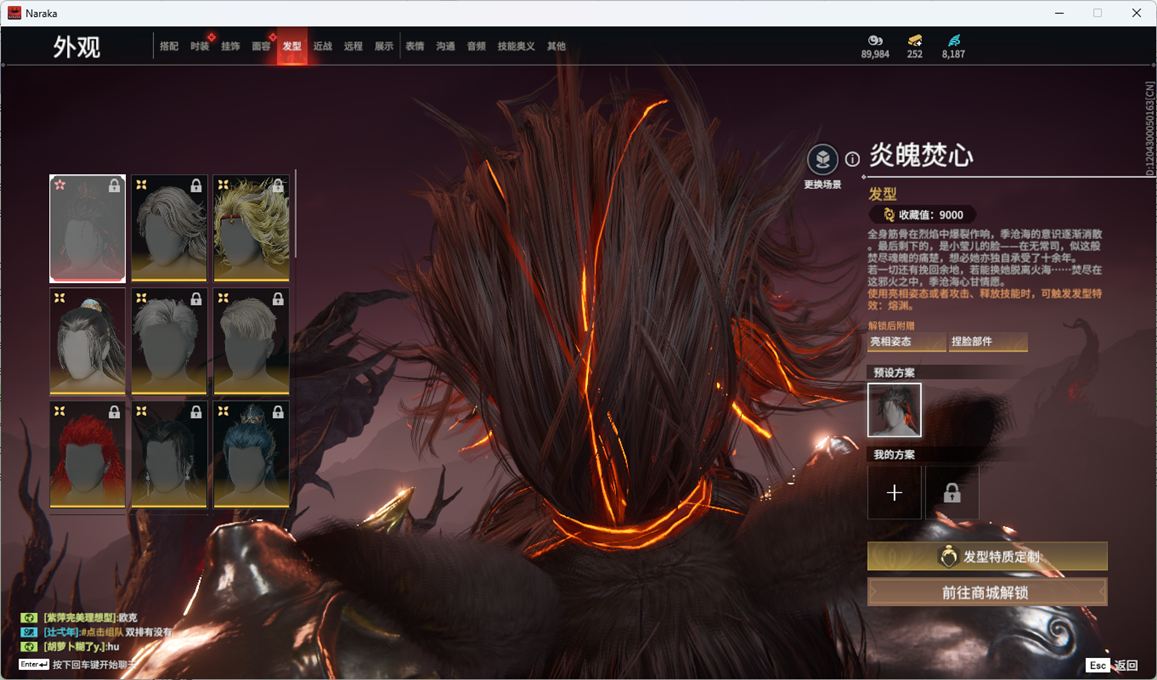Click the 捏脸部件 unlock bonus button
This screenshot has height=680, width=1157.
click(988, 341)
